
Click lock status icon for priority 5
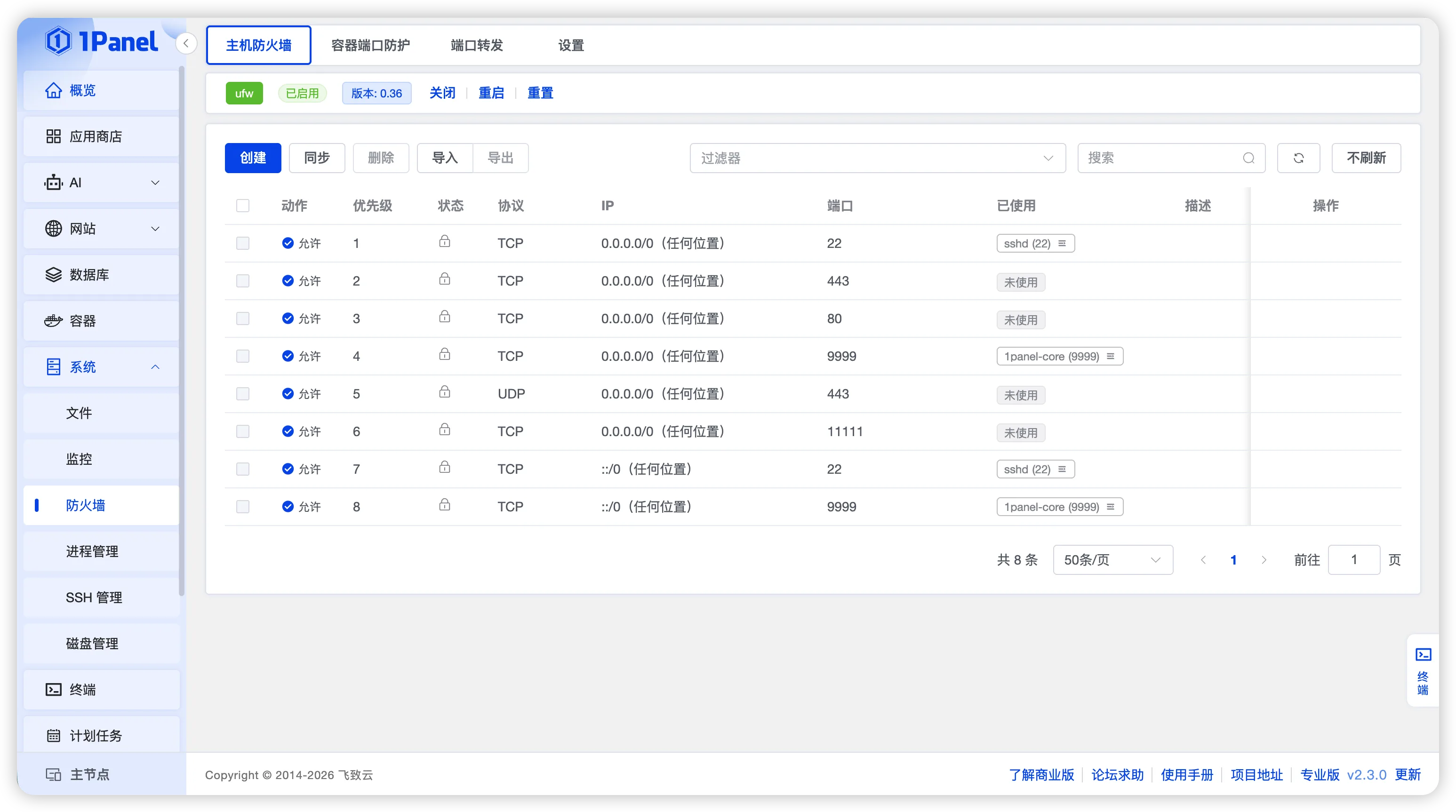445,392
